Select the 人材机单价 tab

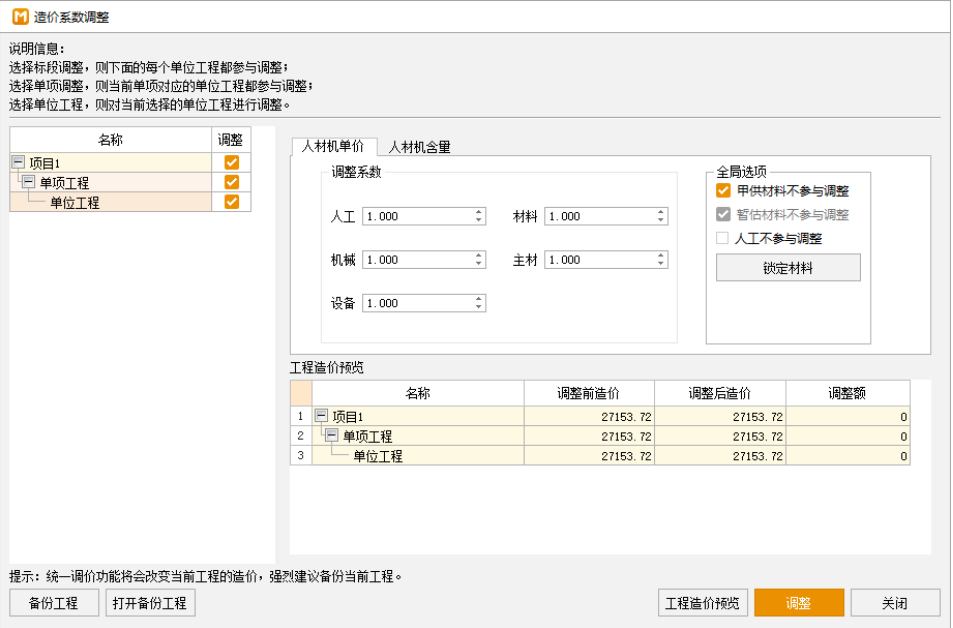[x=333, y=146]
